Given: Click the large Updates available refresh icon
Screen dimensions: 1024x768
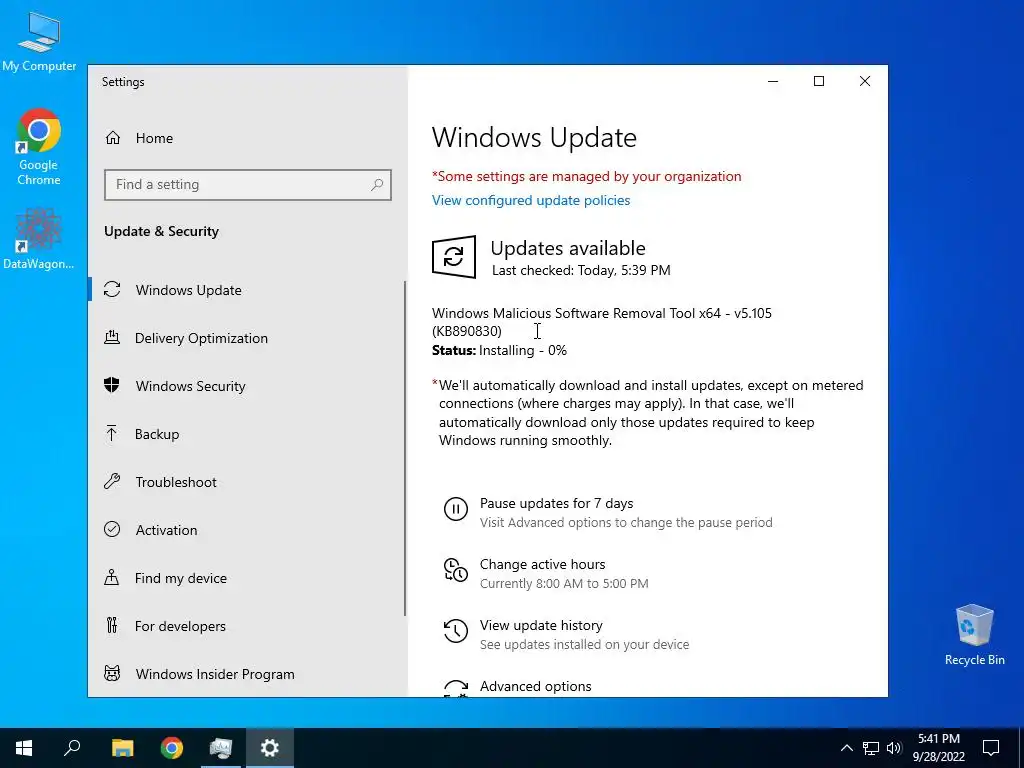Looking at the screenshot, I should (x=454, y=257).
